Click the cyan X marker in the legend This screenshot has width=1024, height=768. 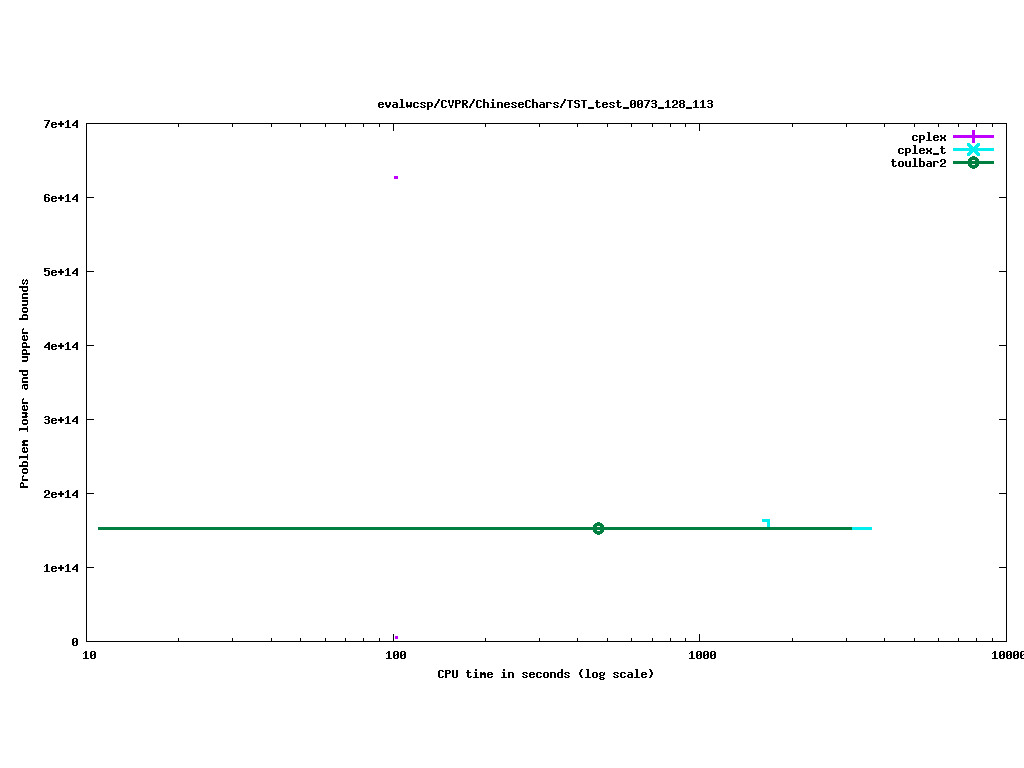(973, 150)
